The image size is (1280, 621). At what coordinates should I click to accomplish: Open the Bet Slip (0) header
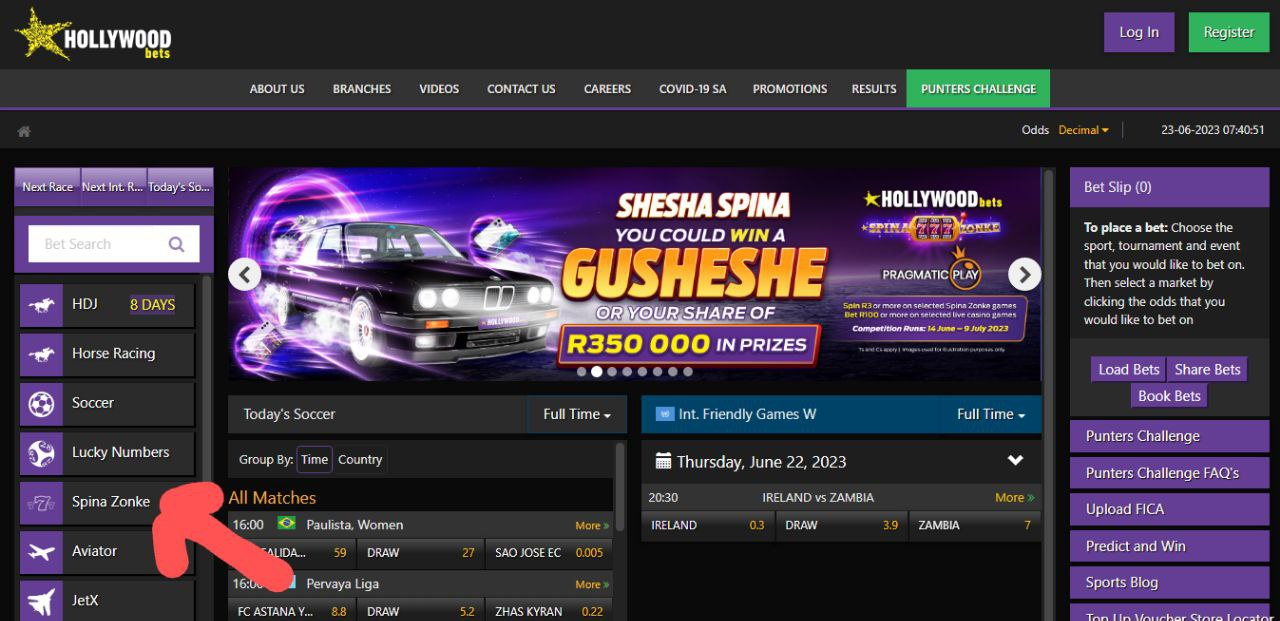pyautogui.click(x=1168, y=187)
